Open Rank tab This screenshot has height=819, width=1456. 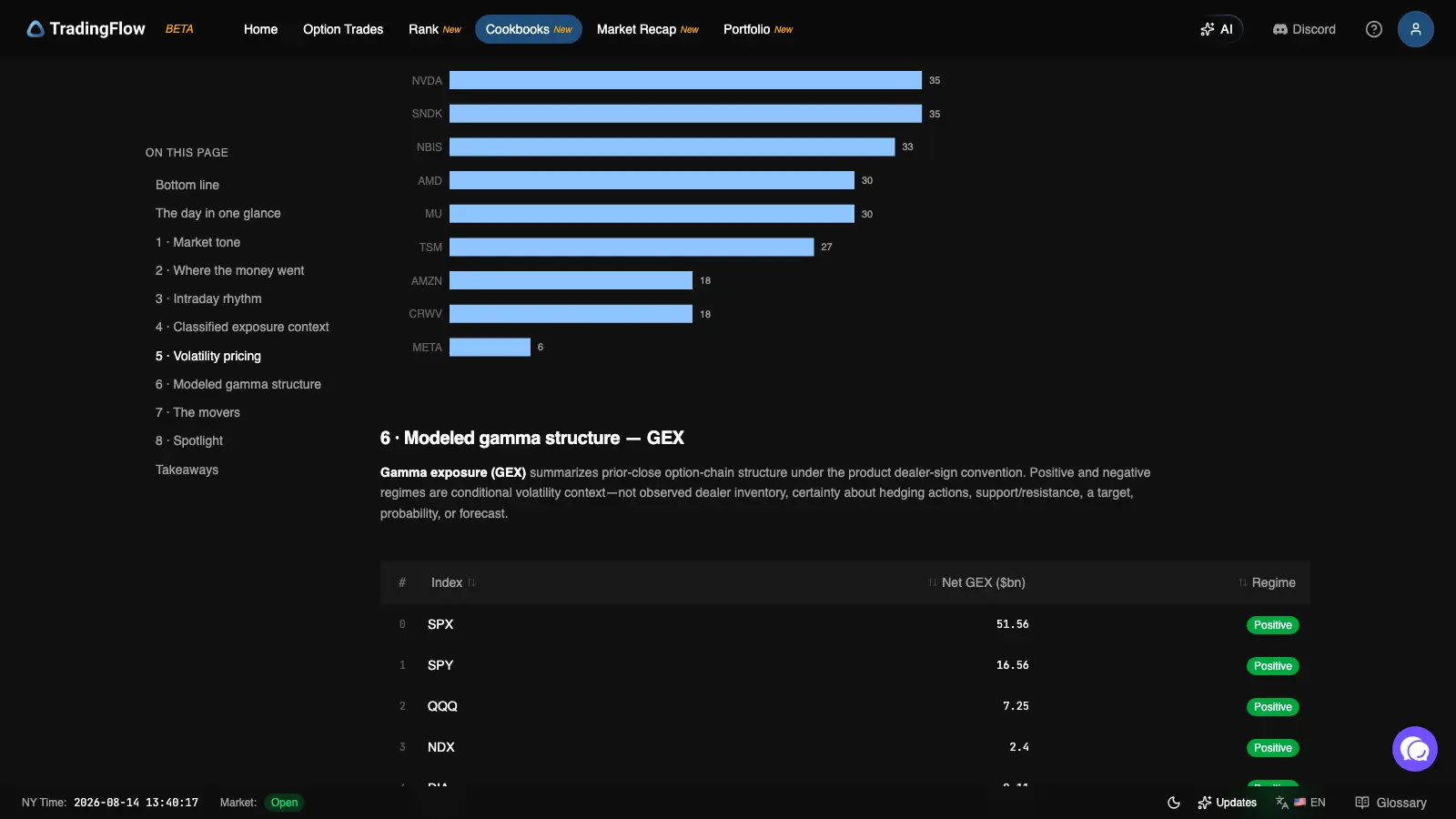tap(435, 29)
